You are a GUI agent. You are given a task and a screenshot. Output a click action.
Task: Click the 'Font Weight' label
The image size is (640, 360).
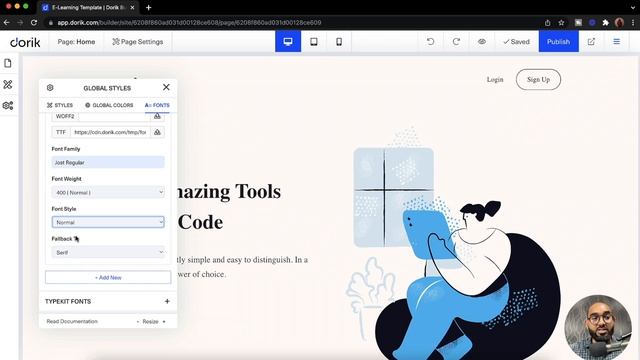(67, 179)
